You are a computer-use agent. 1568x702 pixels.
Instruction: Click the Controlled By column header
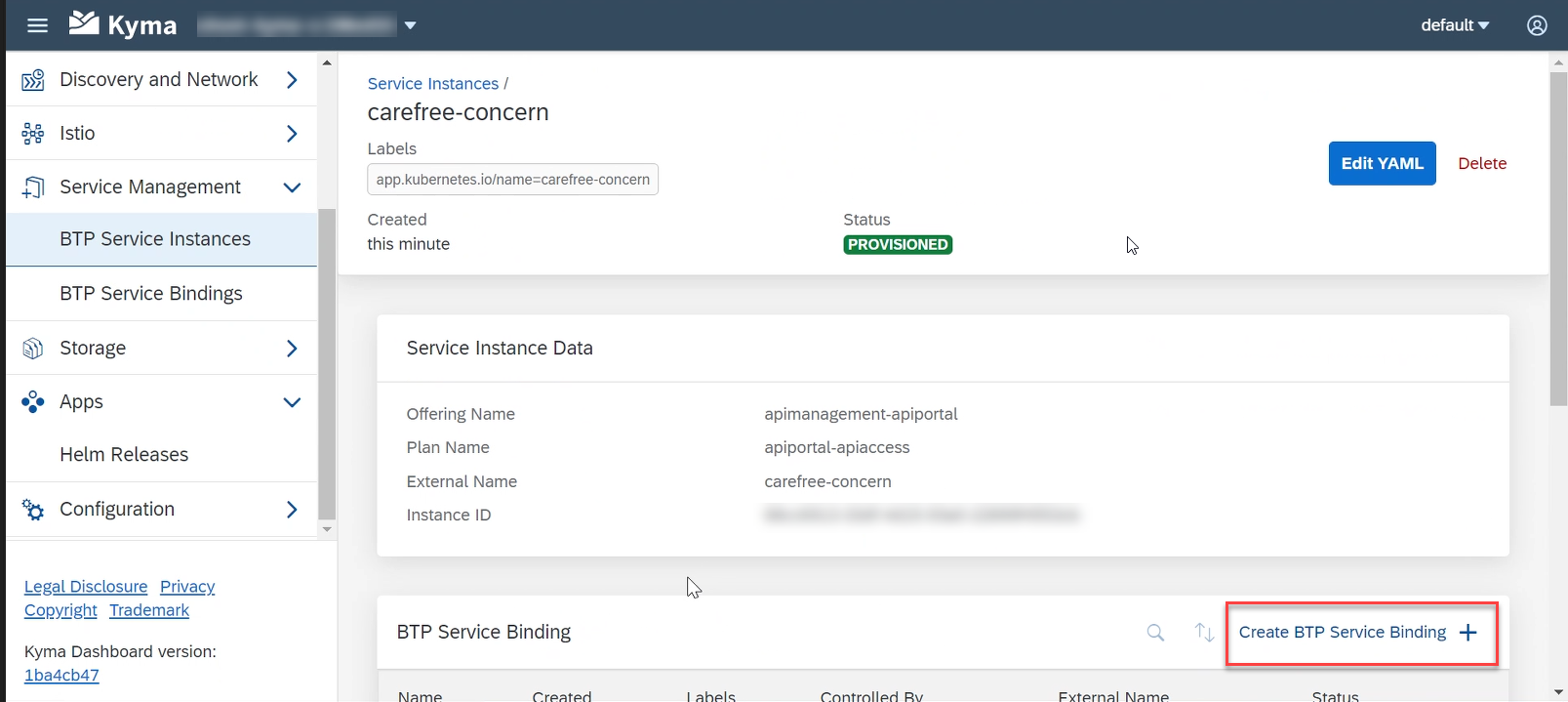[871, 695]
